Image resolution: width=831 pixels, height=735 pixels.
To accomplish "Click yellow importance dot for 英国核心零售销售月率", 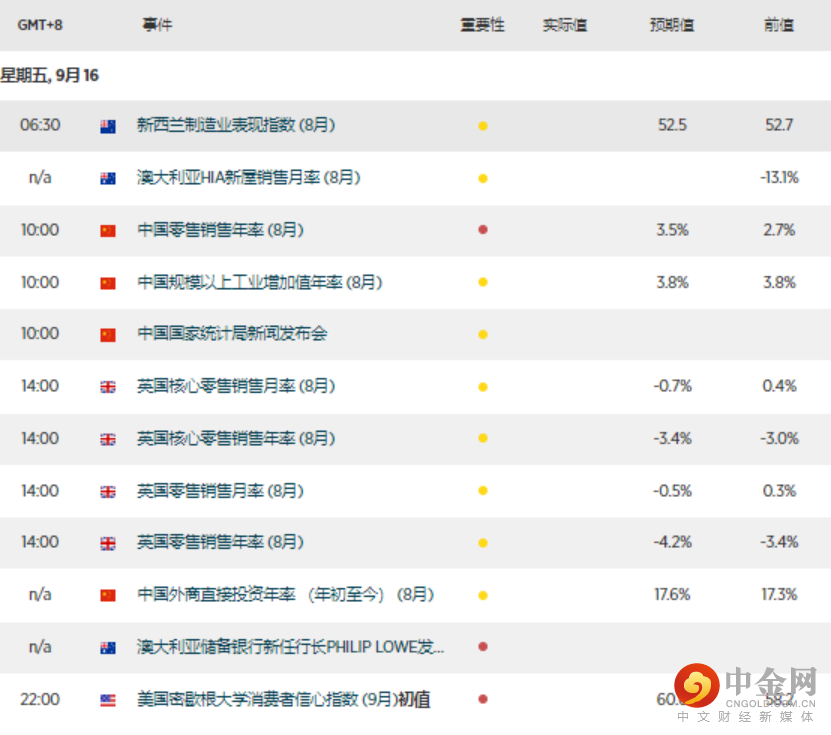I will point(483,387).
